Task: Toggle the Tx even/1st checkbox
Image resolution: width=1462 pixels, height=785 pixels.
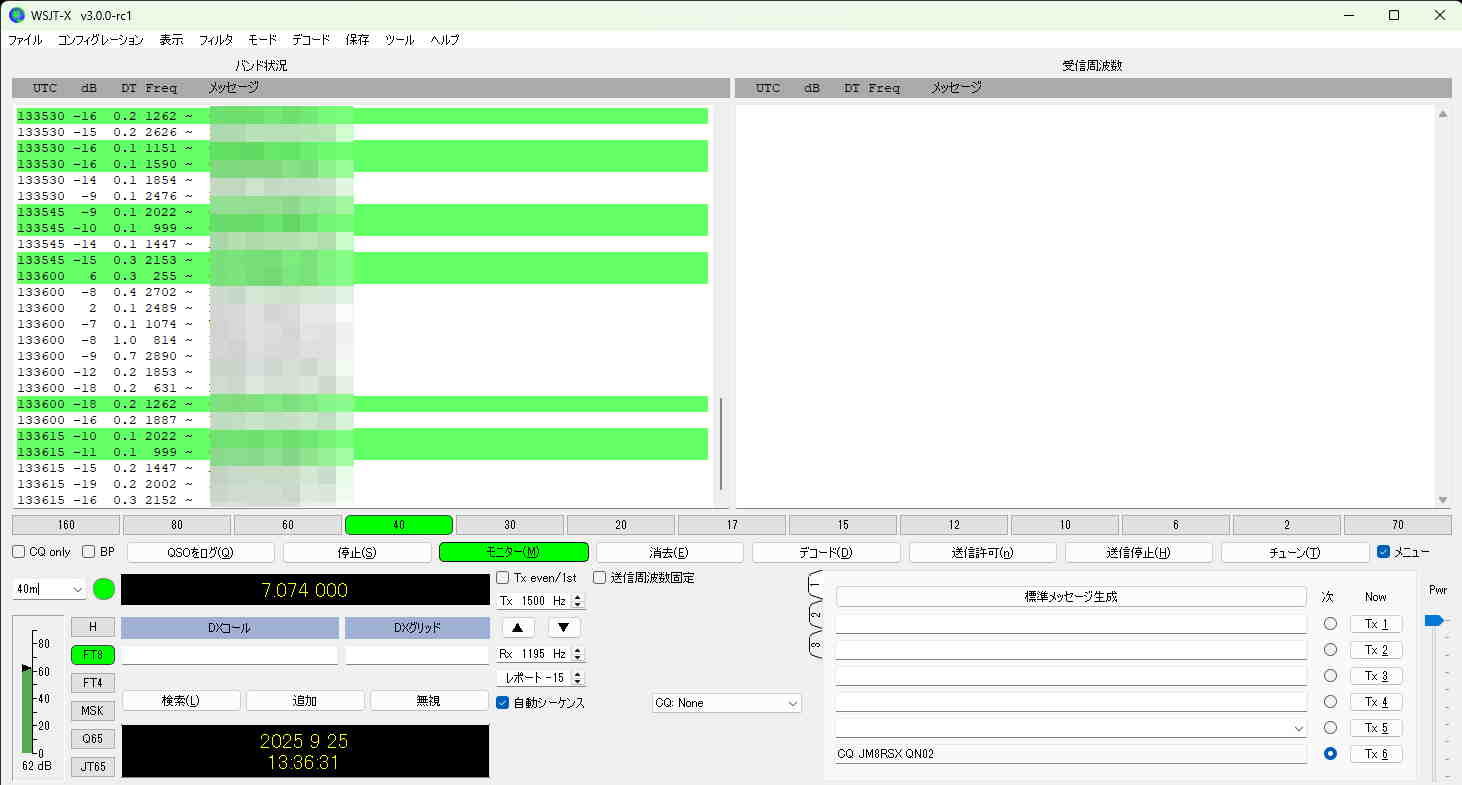Action: 503,578
